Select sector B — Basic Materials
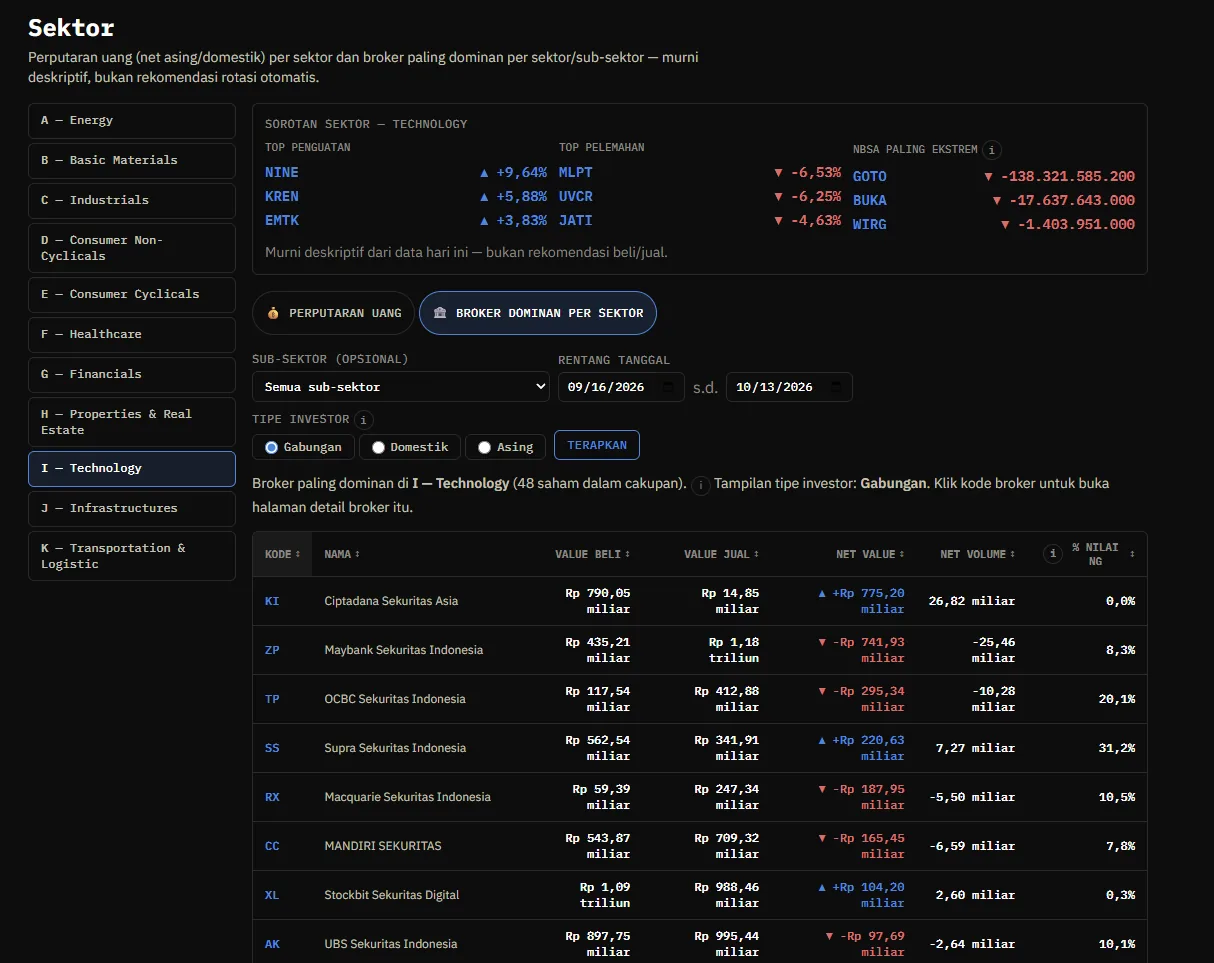The height and width of the screenshot is (963, 1214). [x=132, y=160]
